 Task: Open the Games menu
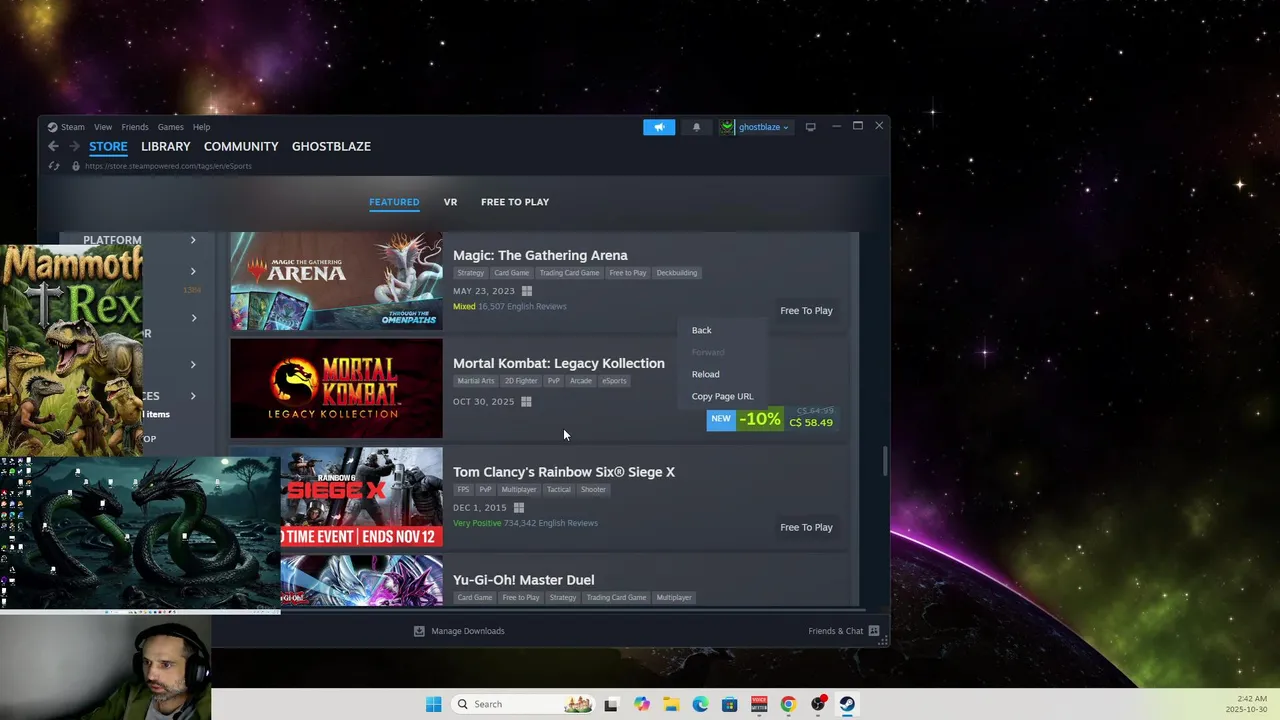[171, 127]
